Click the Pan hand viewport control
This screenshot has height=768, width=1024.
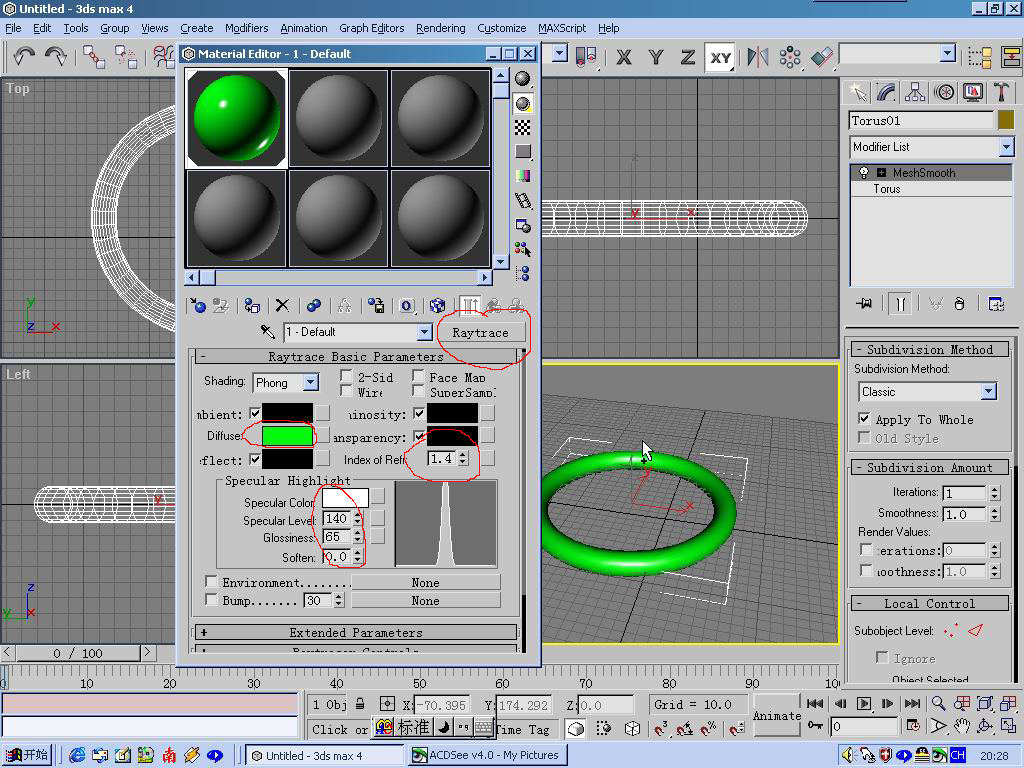[x=962, y=726]
